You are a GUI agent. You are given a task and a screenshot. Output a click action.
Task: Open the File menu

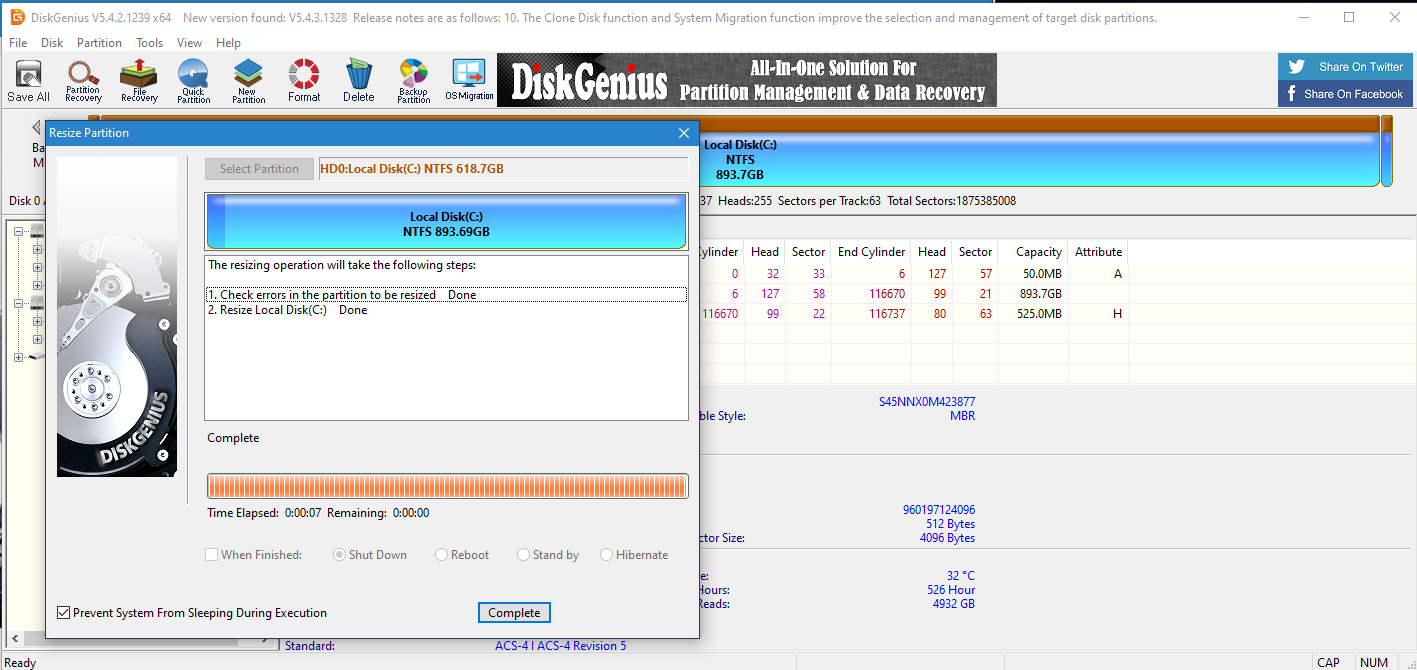18,43
